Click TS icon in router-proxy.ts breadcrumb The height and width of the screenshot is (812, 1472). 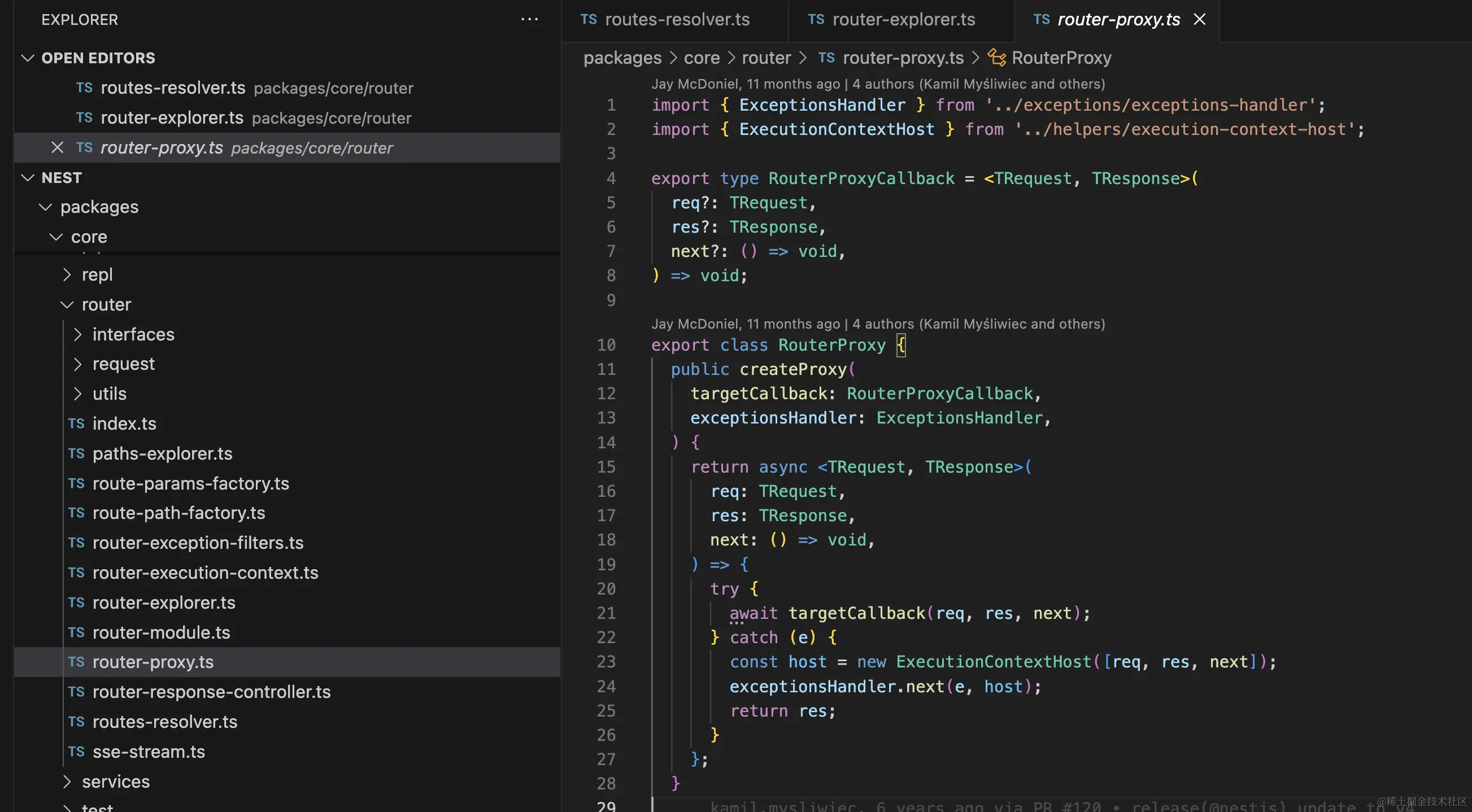point(826,58)
